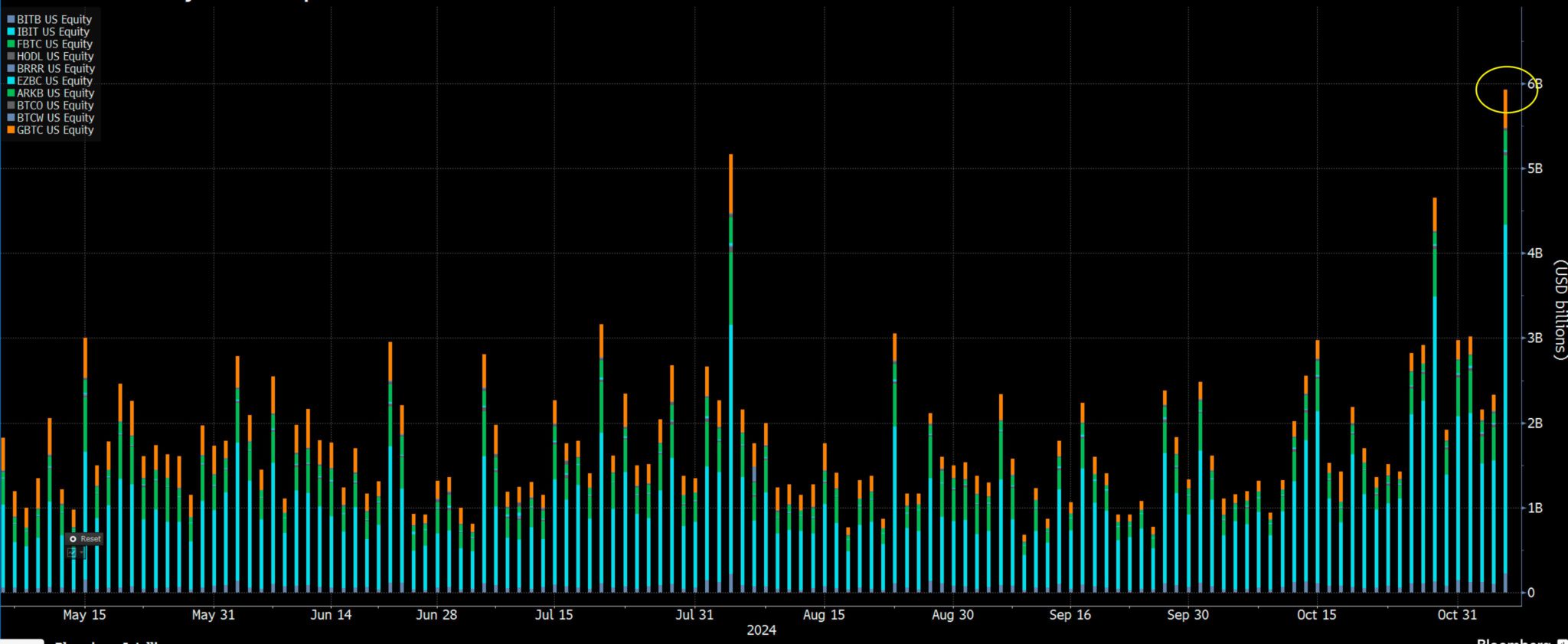
Task: Click the 2024 year label below the axis
Action: pyautogui.click(x=761, y=629)
